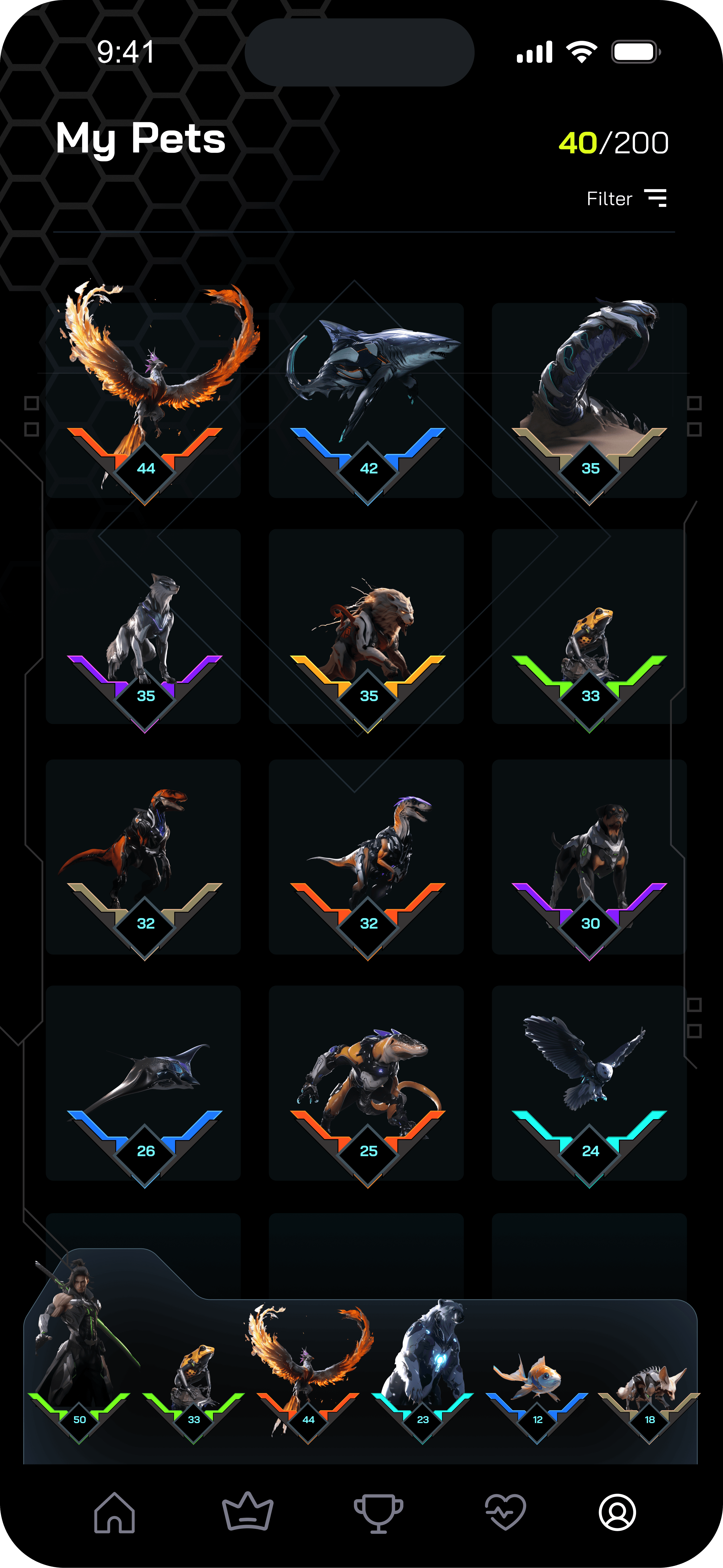Select the owl pet level 24
The width and height of the screenshot is (723, 1568).
pos(589,1083)
